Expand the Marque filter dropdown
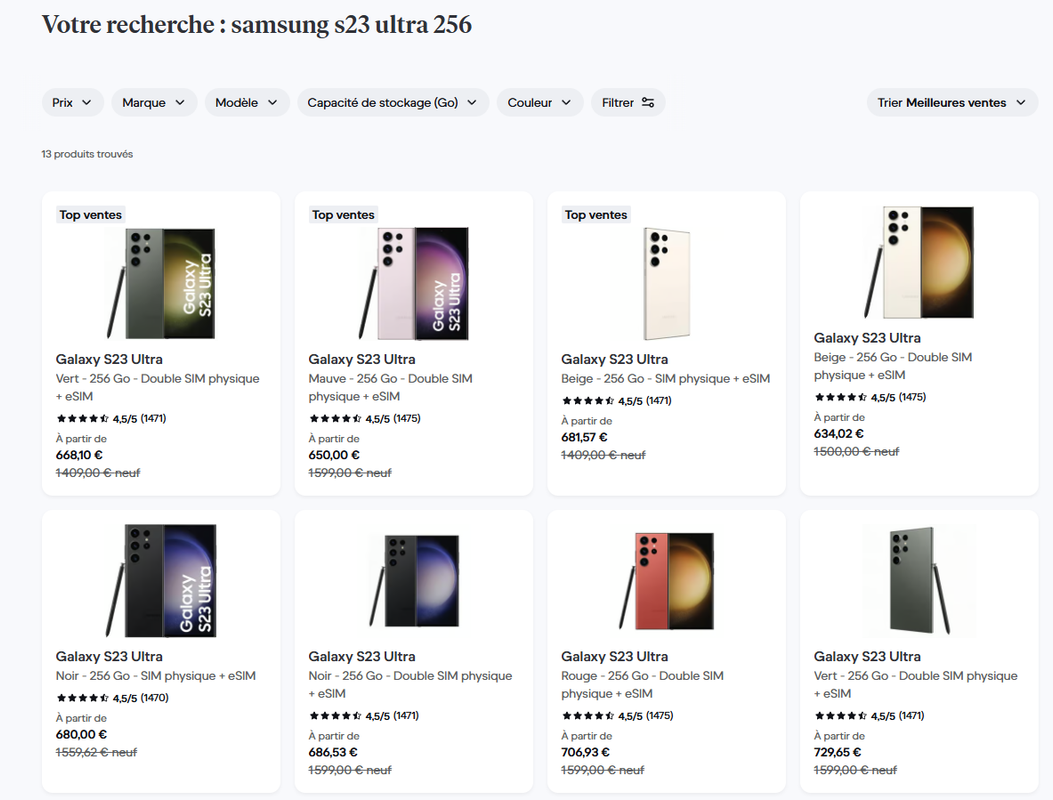Viewport: 1053px width, 800px height. [154, 102]
